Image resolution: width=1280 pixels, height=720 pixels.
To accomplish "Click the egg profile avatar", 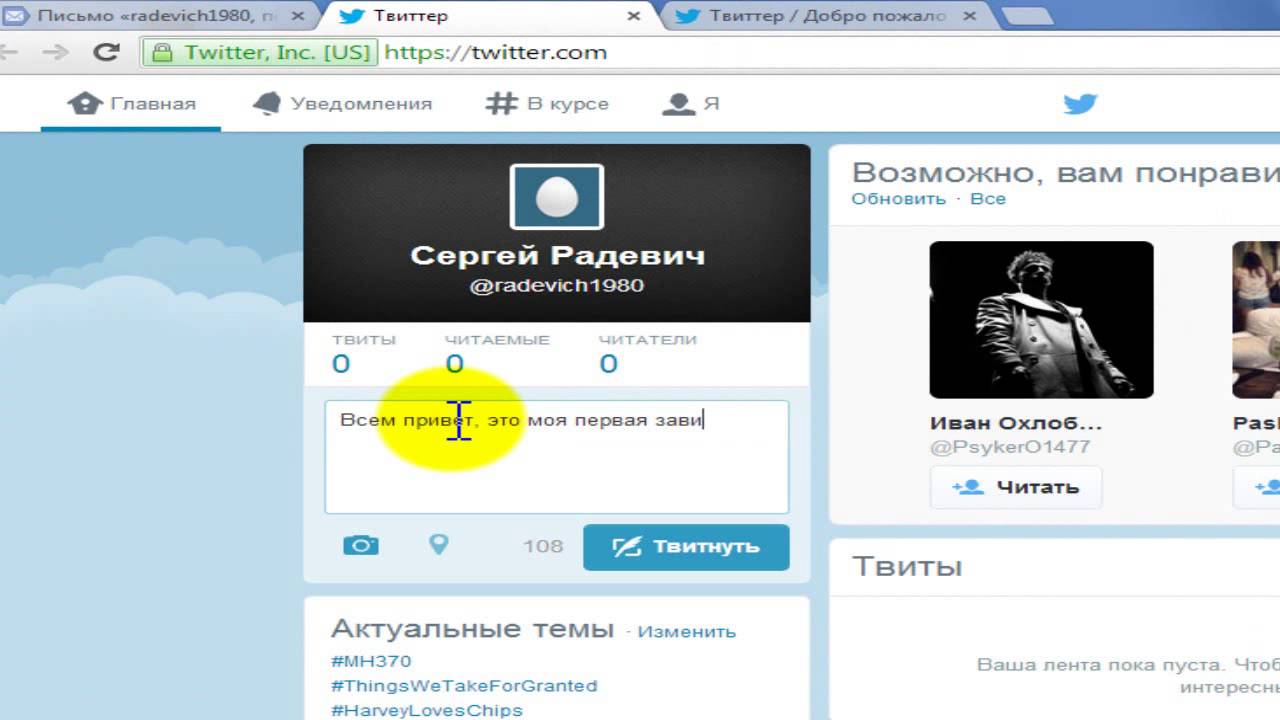I will 556,197.
